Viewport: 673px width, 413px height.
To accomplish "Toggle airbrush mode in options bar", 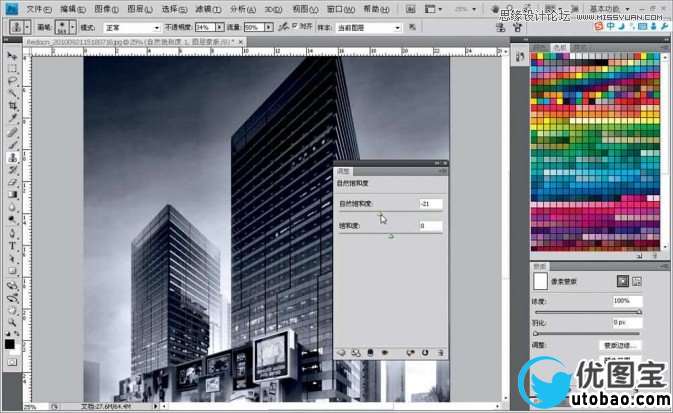I will [283, 27].
